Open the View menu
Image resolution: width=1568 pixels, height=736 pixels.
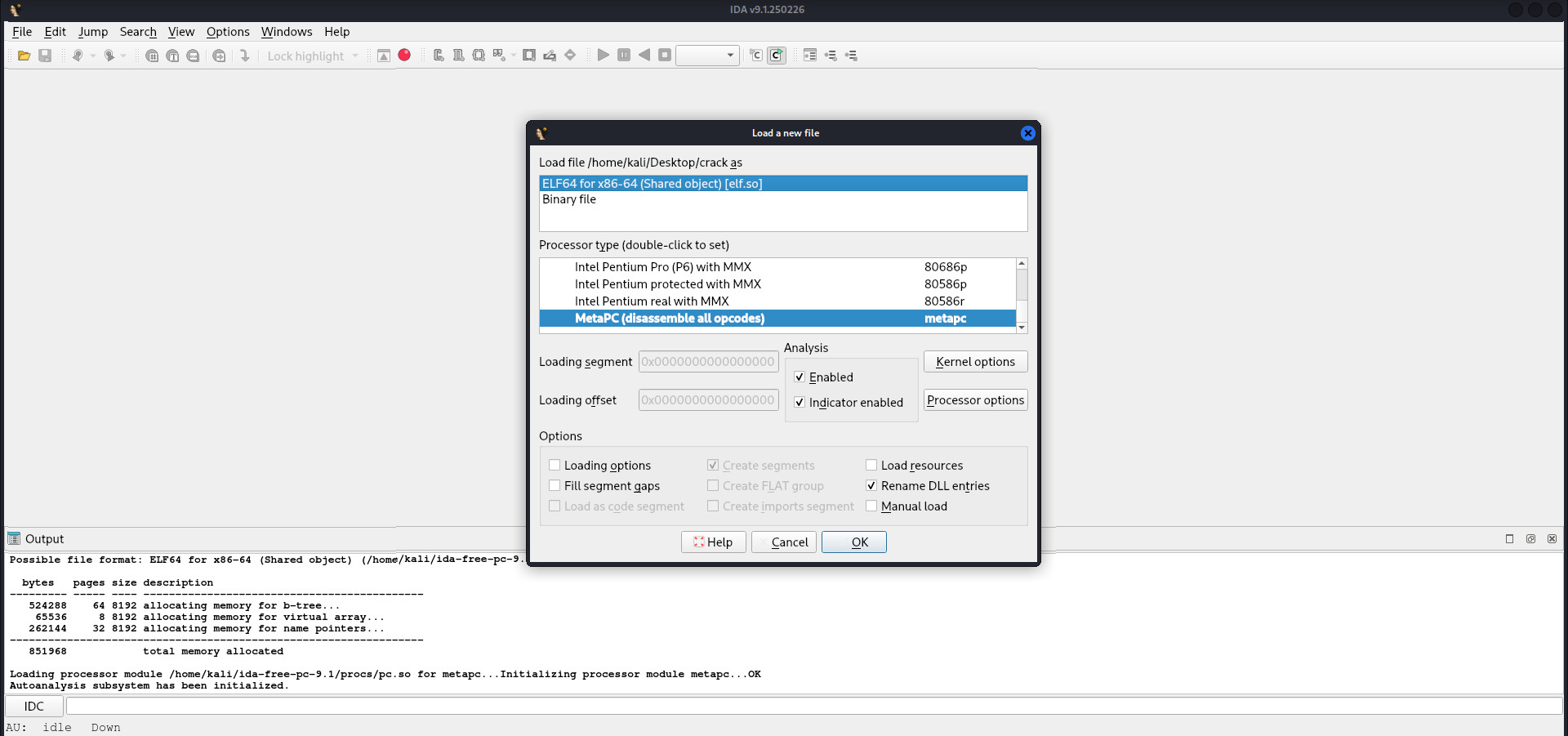point(181,32)
